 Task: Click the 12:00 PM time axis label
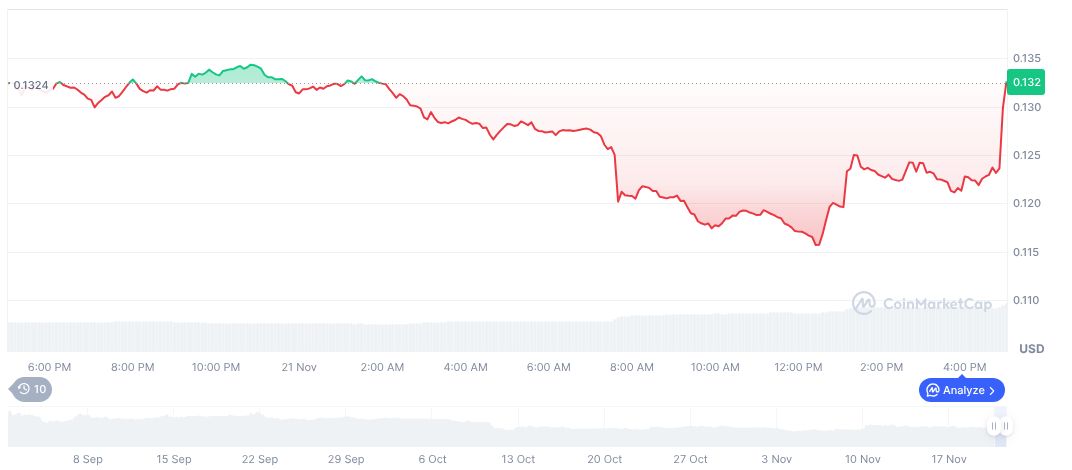[798, 367]
